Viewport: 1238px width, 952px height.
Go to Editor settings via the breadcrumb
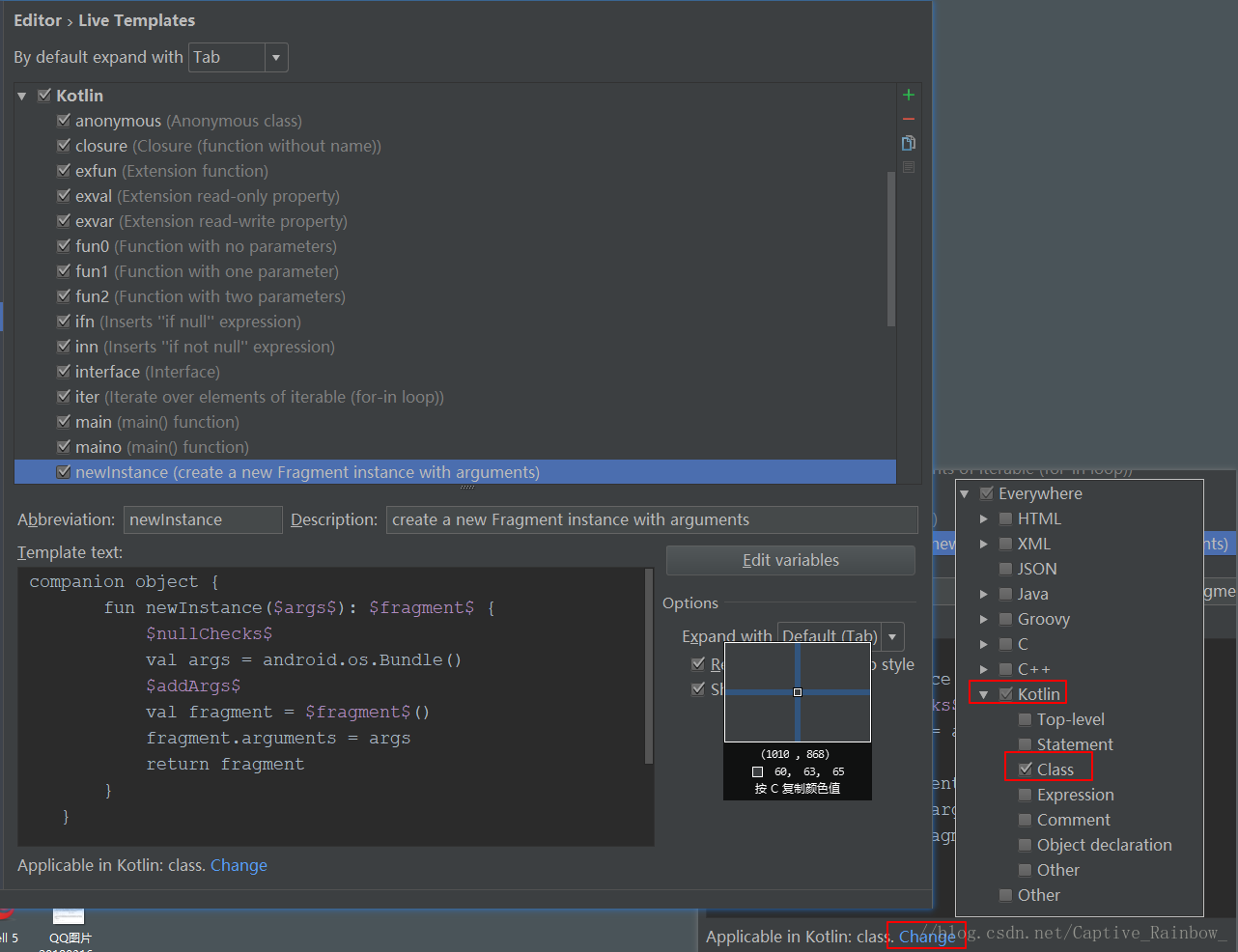coord(37,19)
